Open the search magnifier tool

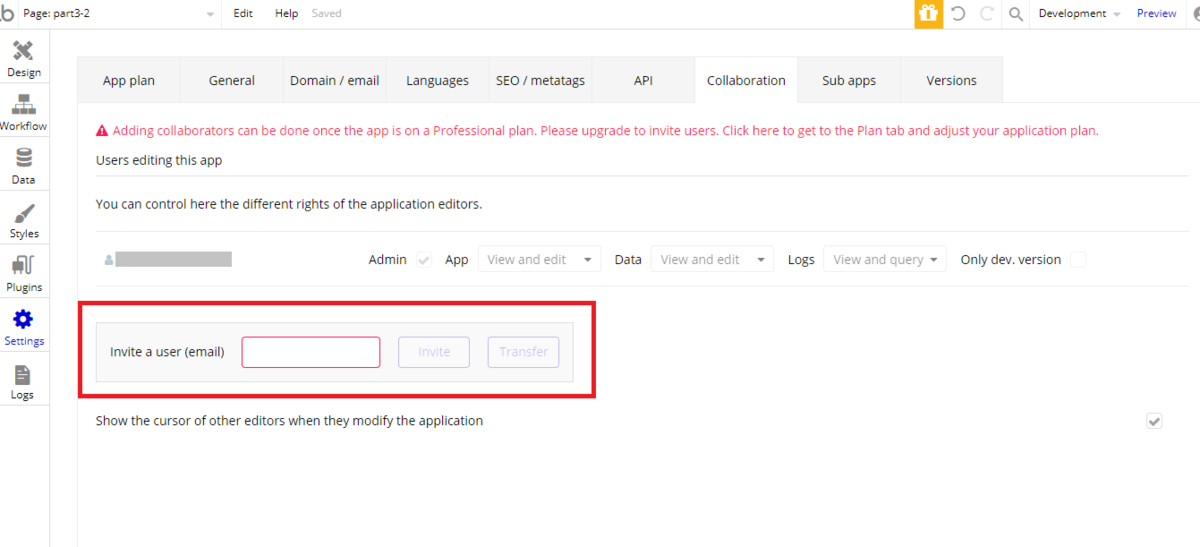tap(1016, 14)
